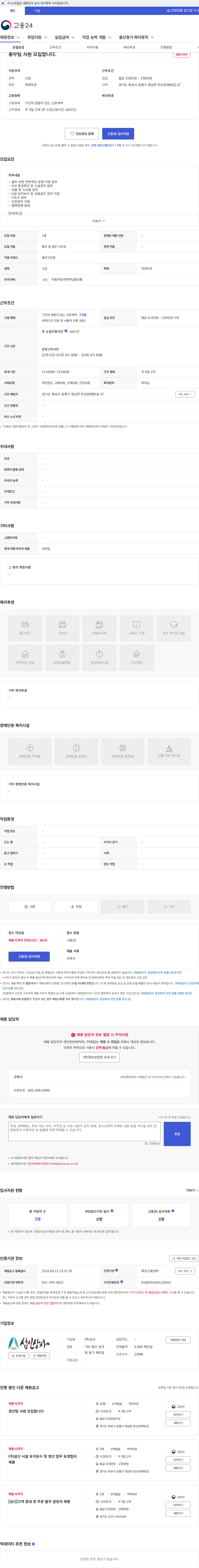Click the 기숙사 welfare icon
Screen dimensions: 199x1568
[62, 628]
